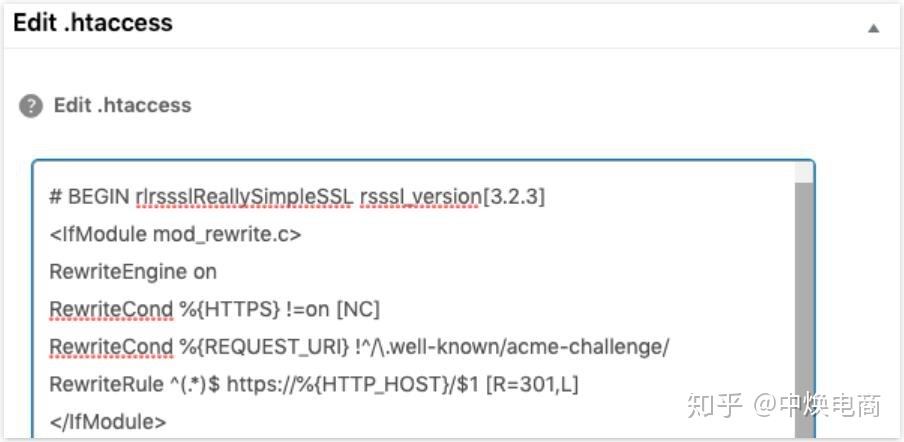
Task: Click the RewriteCond HTTPS condition line
Action: tap(214, 310)
